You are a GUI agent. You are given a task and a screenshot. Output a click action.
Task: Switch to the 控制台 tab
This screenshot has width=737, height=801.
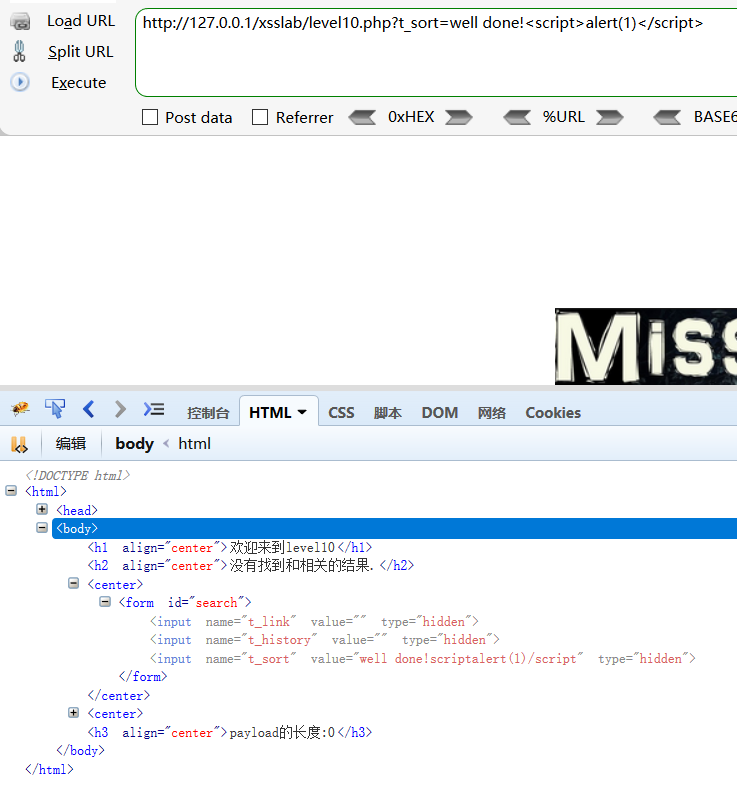(x=208, y=413)
